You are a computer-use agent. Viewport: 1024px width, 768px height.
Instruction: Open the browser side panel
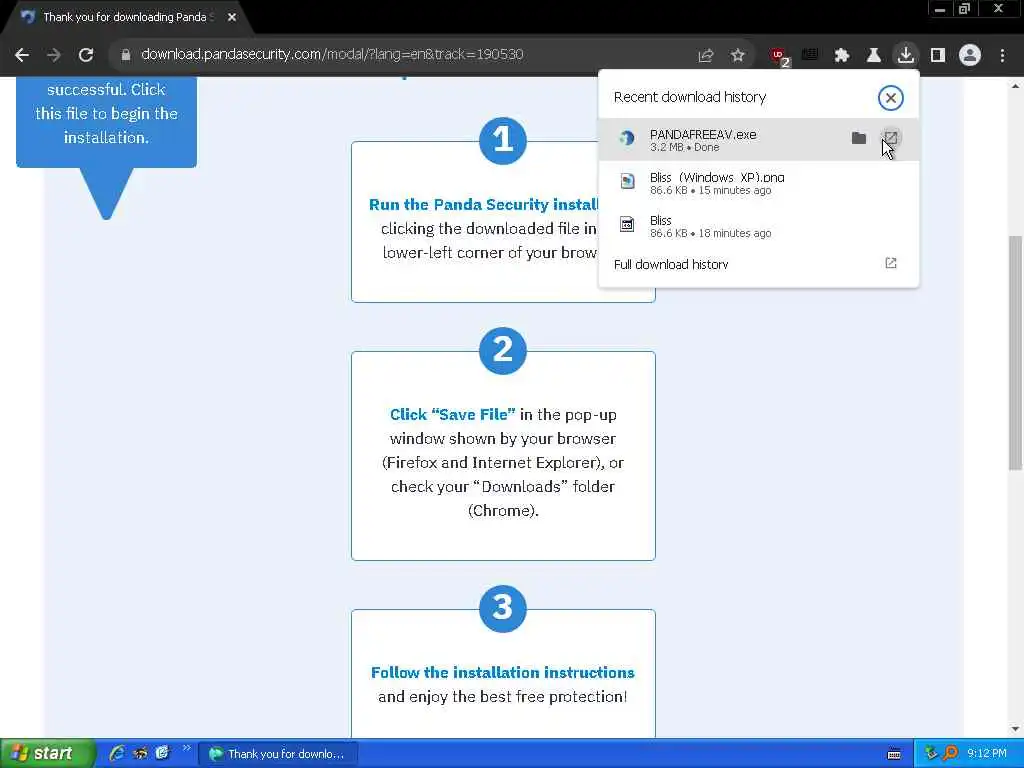coord(938,56)
